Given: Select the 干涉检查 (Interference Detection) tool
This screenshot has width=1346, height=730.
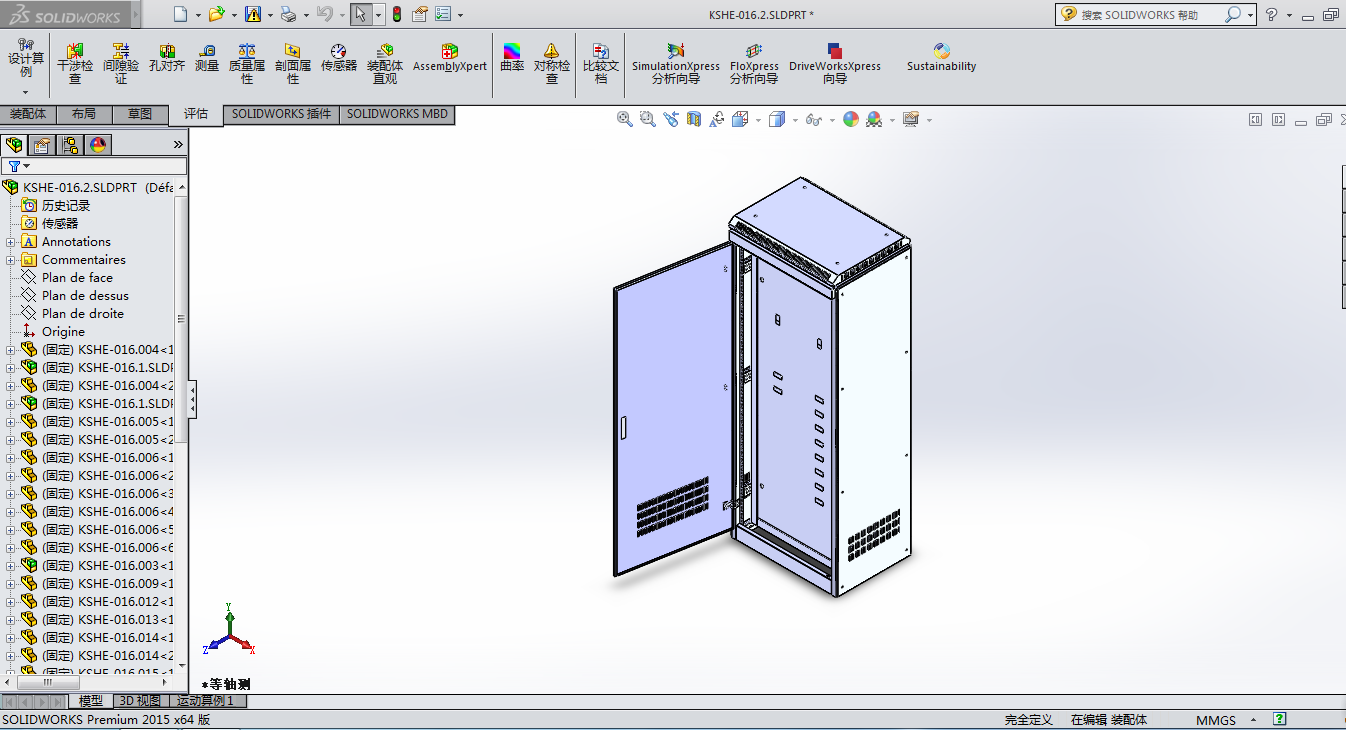Looking at the screenshot, I should pos(75,60).
